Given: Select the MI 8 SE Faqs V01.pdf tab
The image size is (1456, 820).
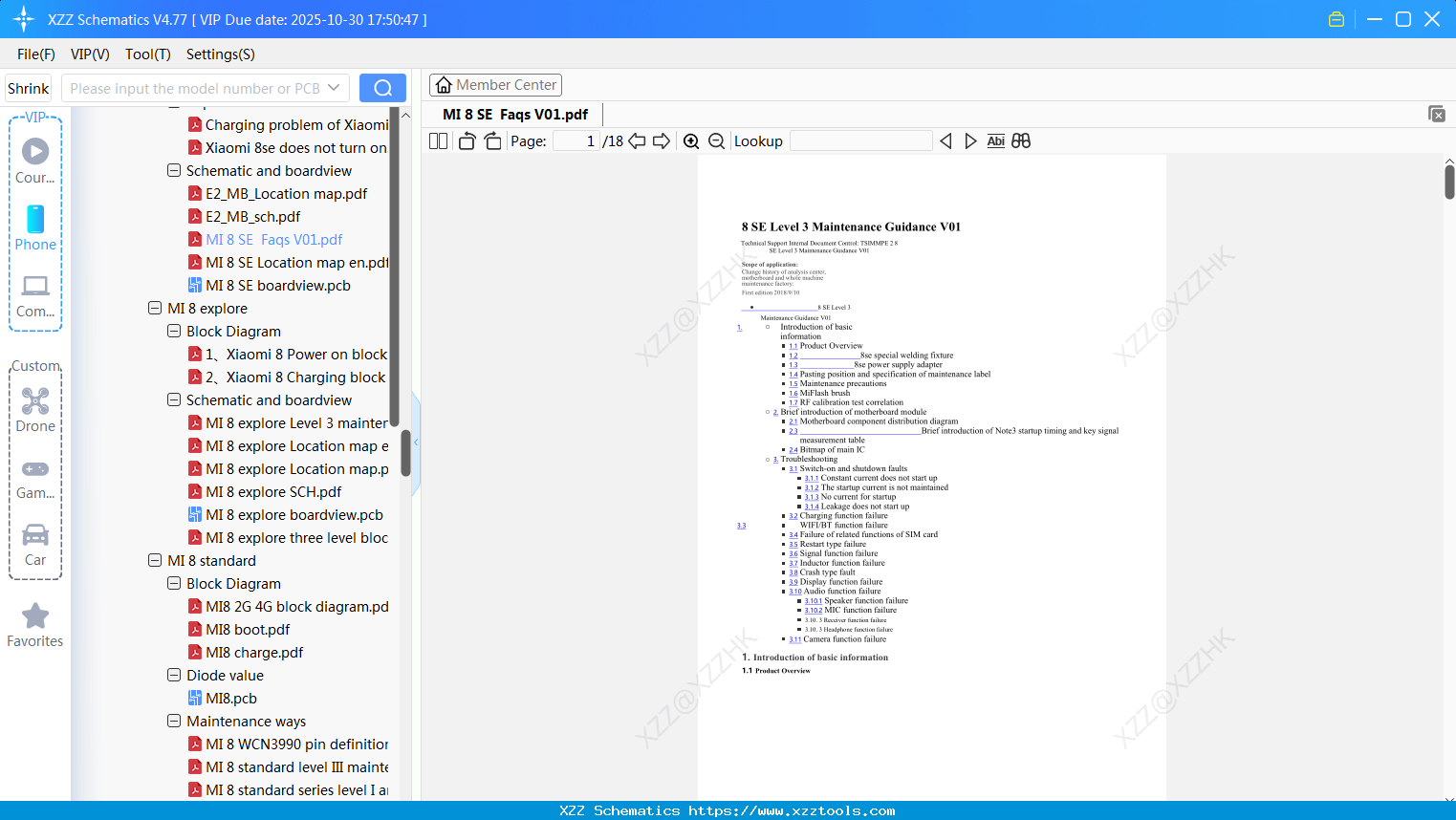Looking at the screenshot, I should coord(515,115).
